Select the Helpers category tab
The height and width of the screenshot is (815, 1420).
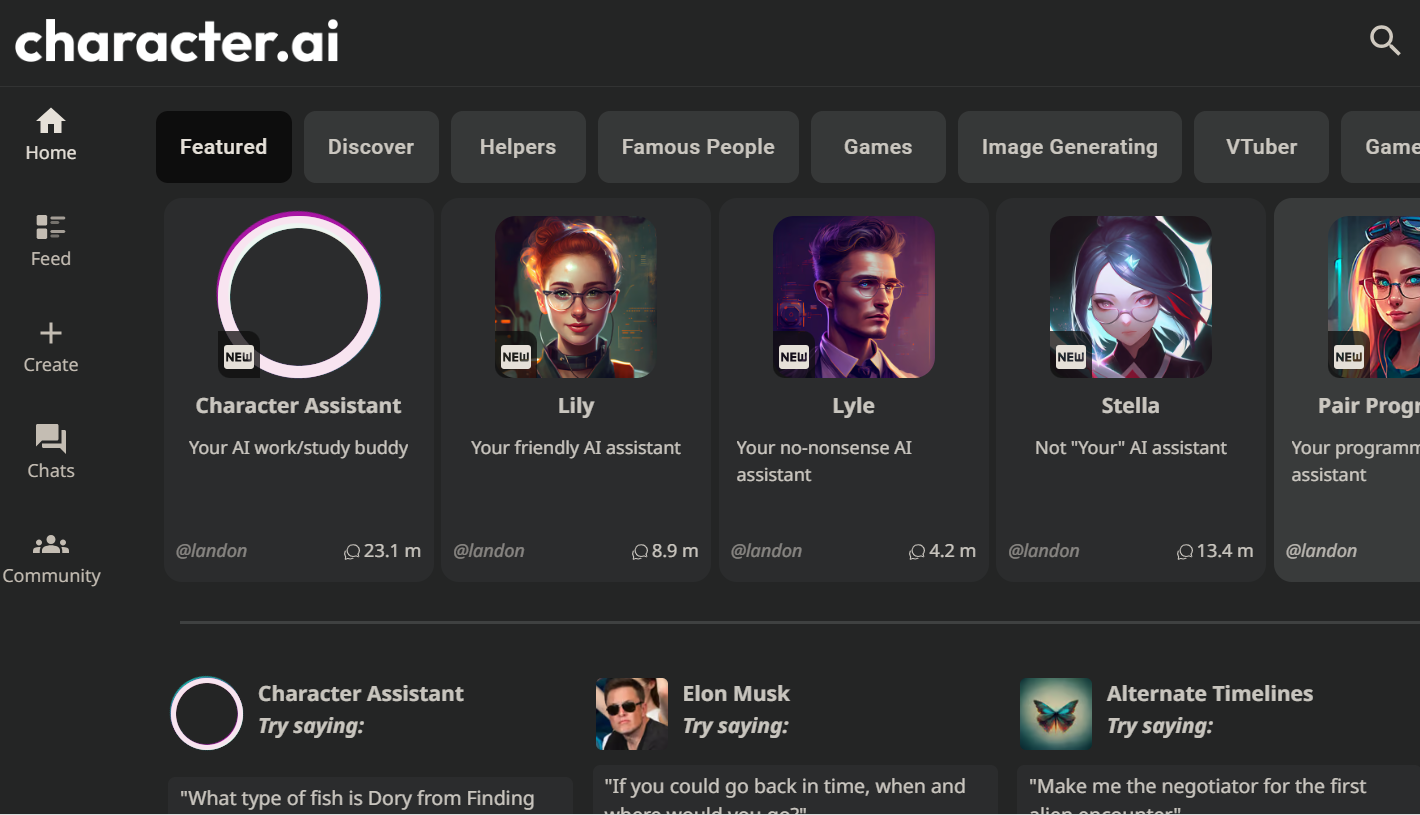[x=518, y=147]
